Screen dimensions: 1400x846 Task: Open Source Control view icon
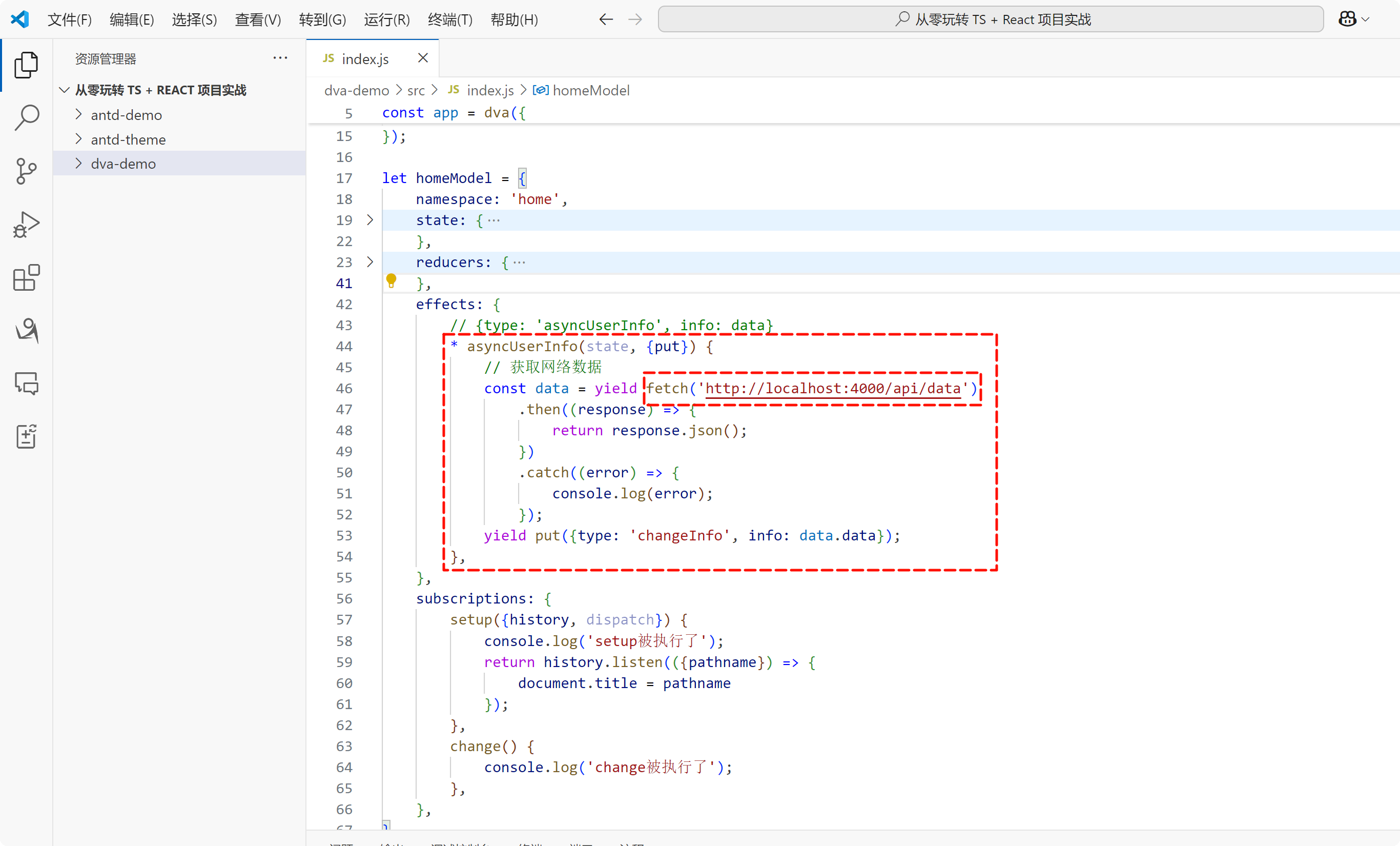(26, 171)
